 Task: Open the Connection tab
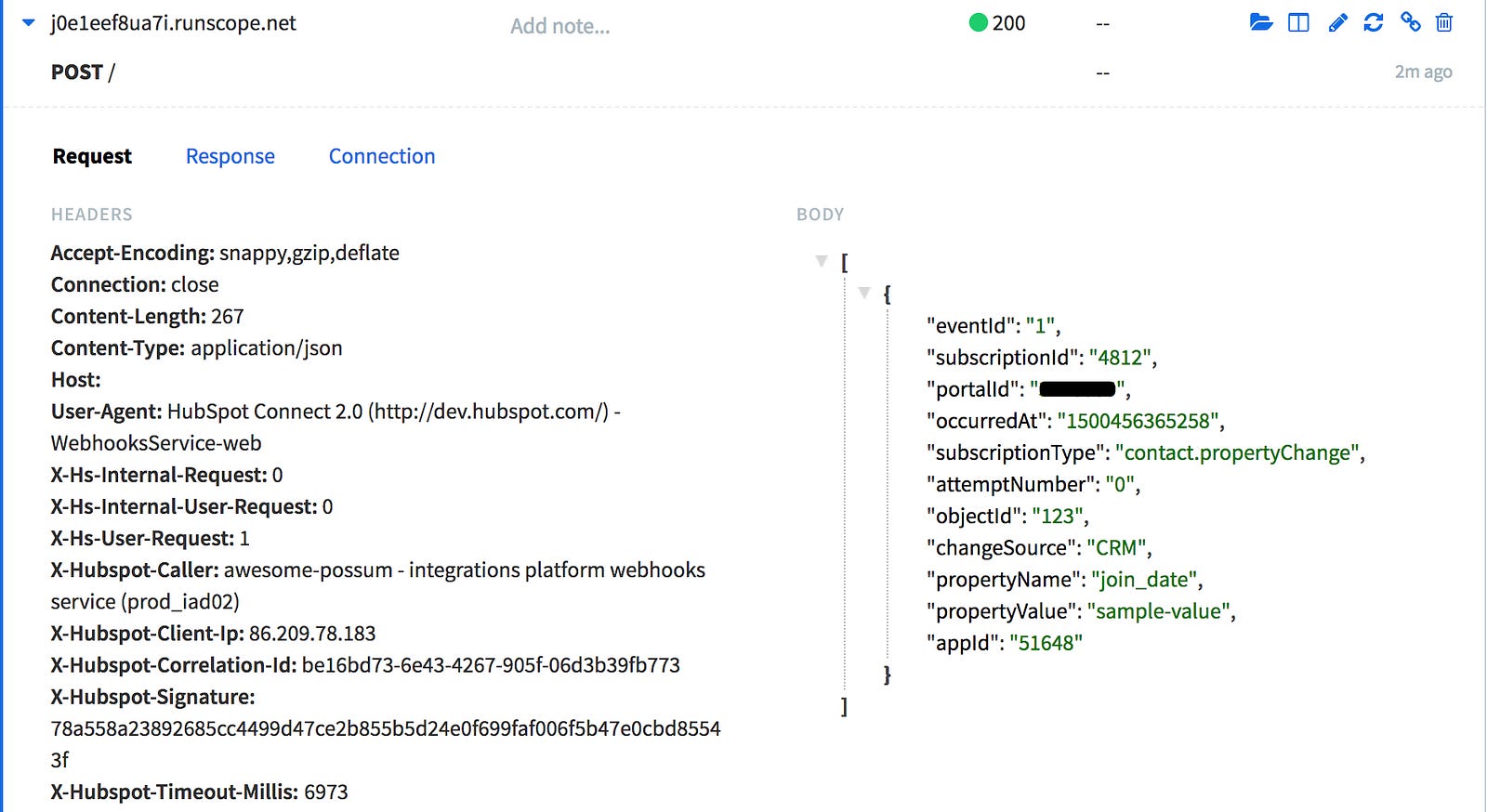(382, 156)
